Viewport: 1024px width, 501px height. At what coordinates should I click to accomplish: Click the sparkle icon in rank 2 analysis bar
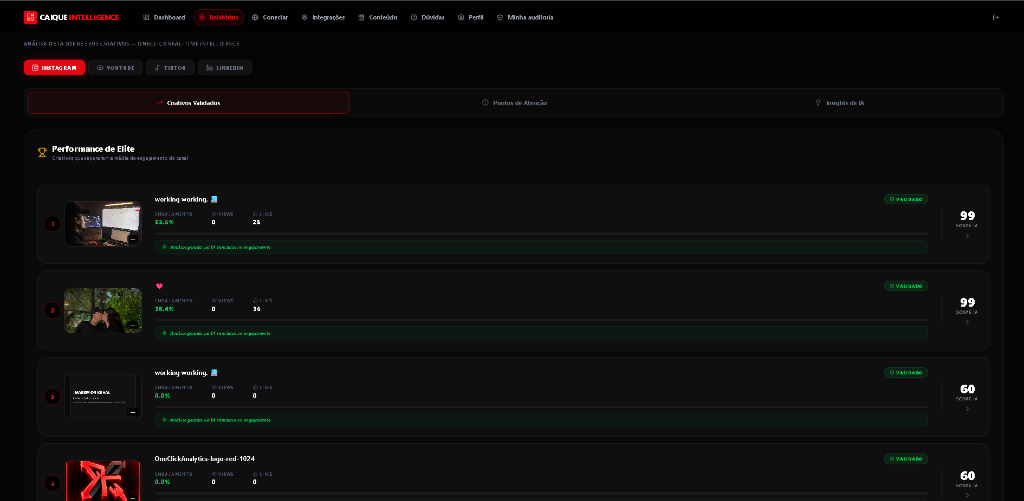pos(164,333)
